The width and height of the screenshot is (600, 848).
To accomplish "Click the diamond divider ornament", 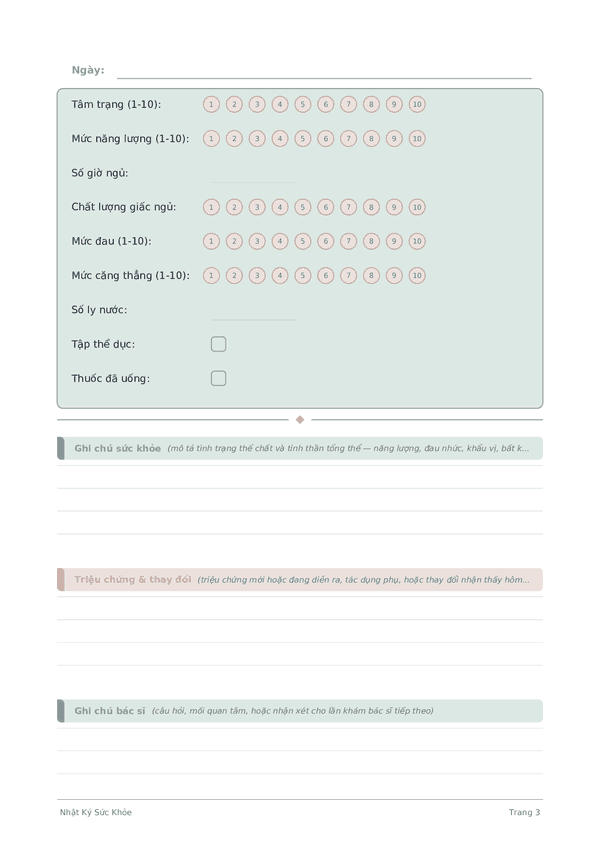I will 300,420.
